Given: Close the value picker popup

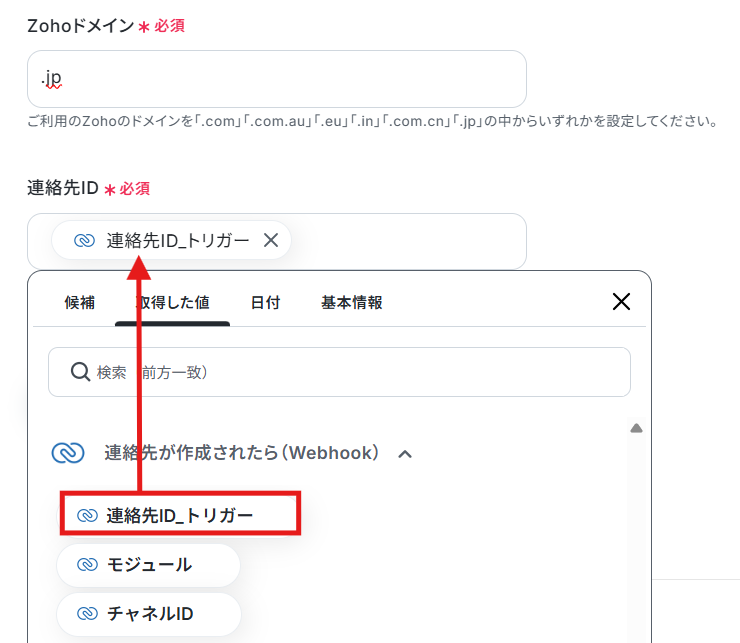Looking at the screenshot, I should click(621, 301).
